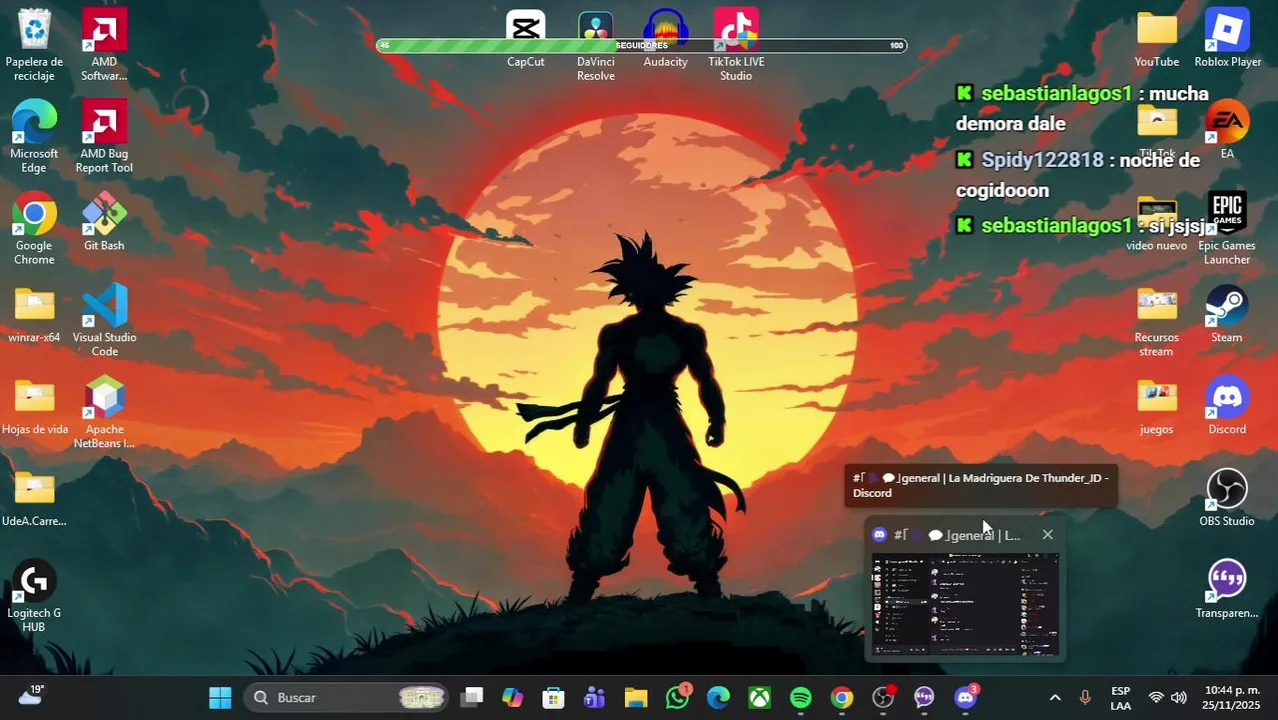Viewport: 1278px width, 720px height.
Task: Open the Papelera de reciclaje icon
Action: coord(34,46)
